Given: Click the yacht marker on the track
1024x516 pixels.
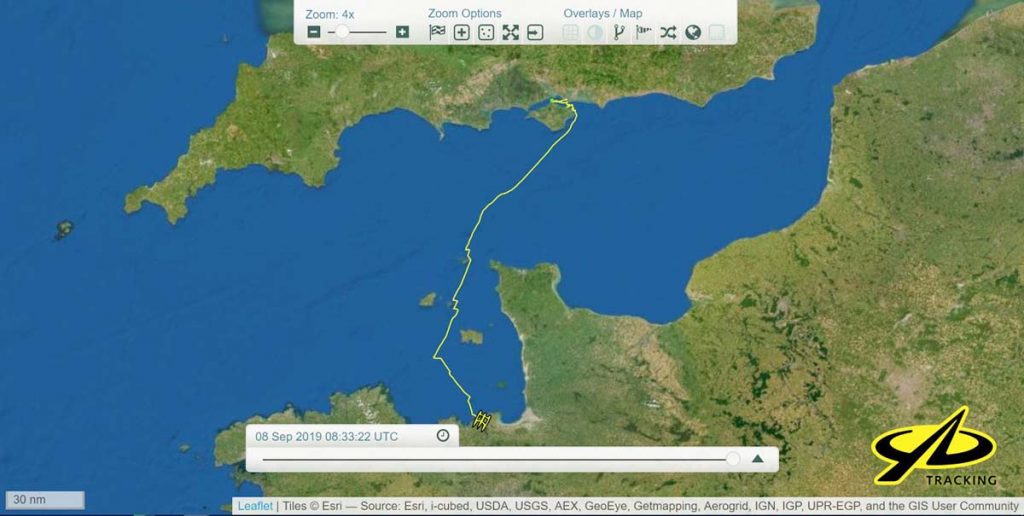Looking at the screenshot, I should click(481, 422).
